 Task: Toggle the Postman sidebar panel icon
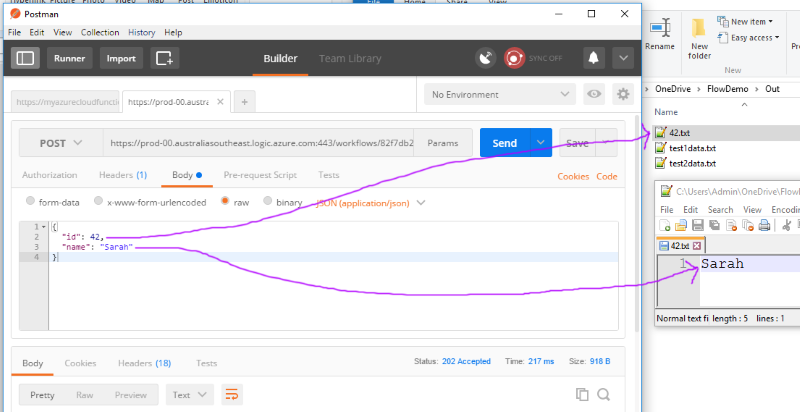click(25, 58)
